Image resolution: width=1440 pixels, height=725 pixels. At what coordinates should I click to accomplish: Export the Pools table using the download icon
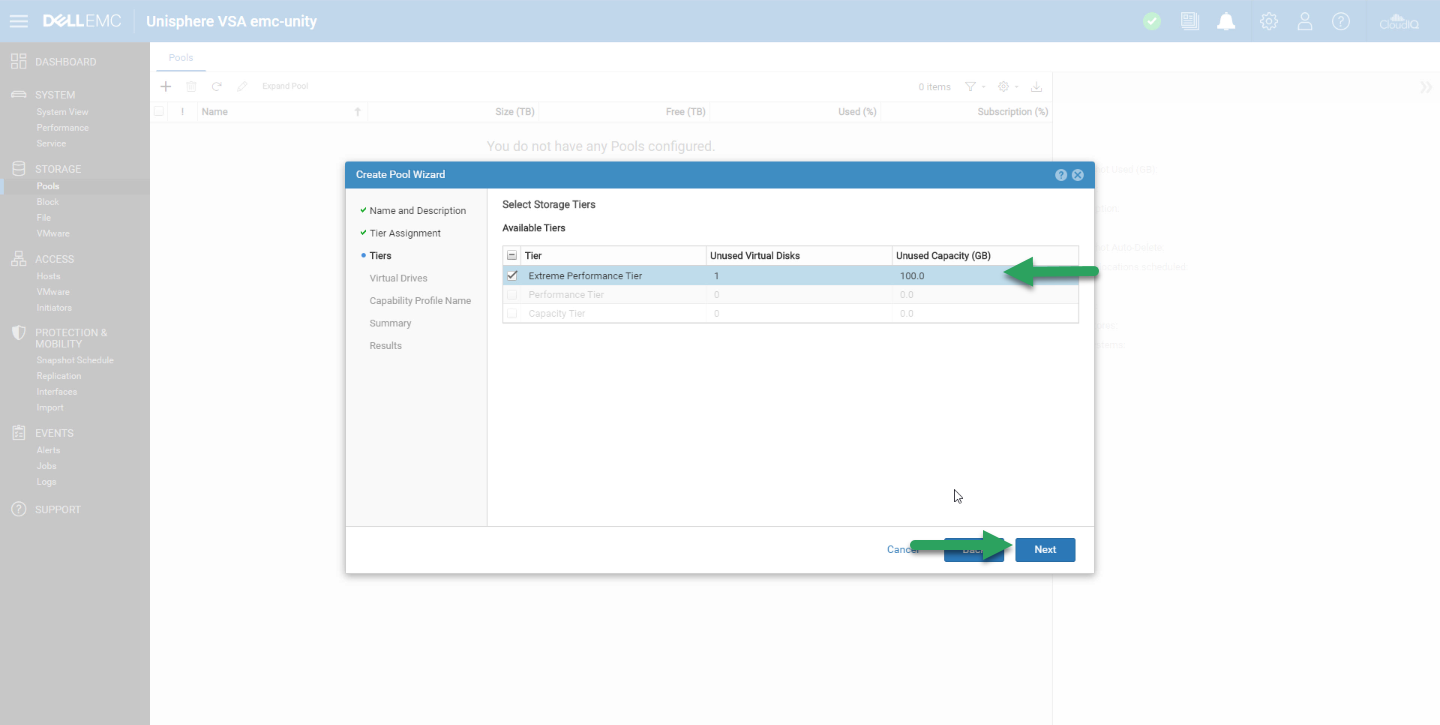pyautogui.click(x=1036, y=87)
